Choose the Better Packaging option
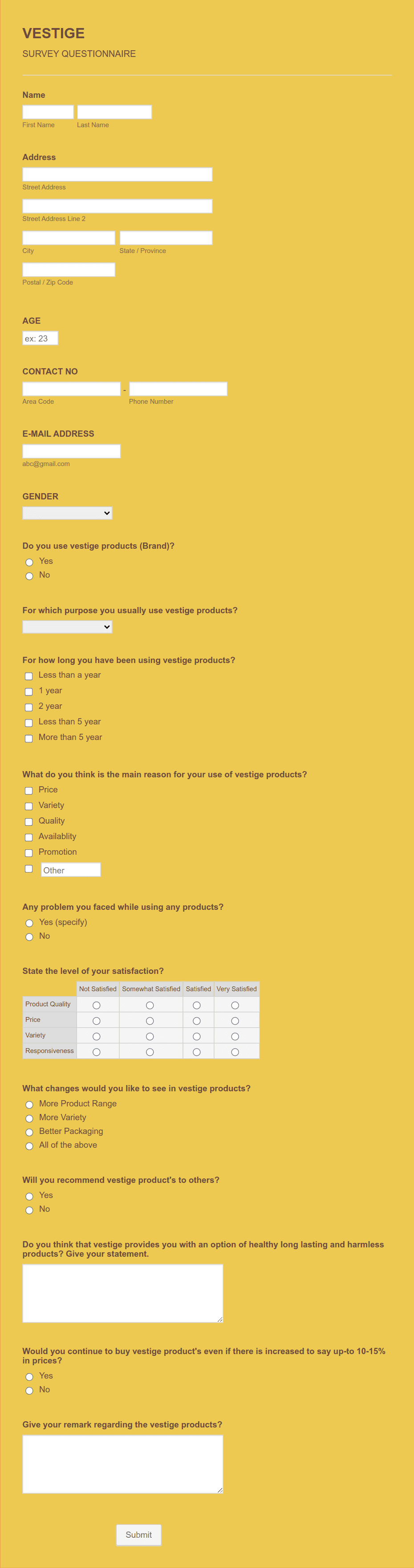Viewport: 414px width, 1568px height. pyautogui.click(x=29, y=1132)
